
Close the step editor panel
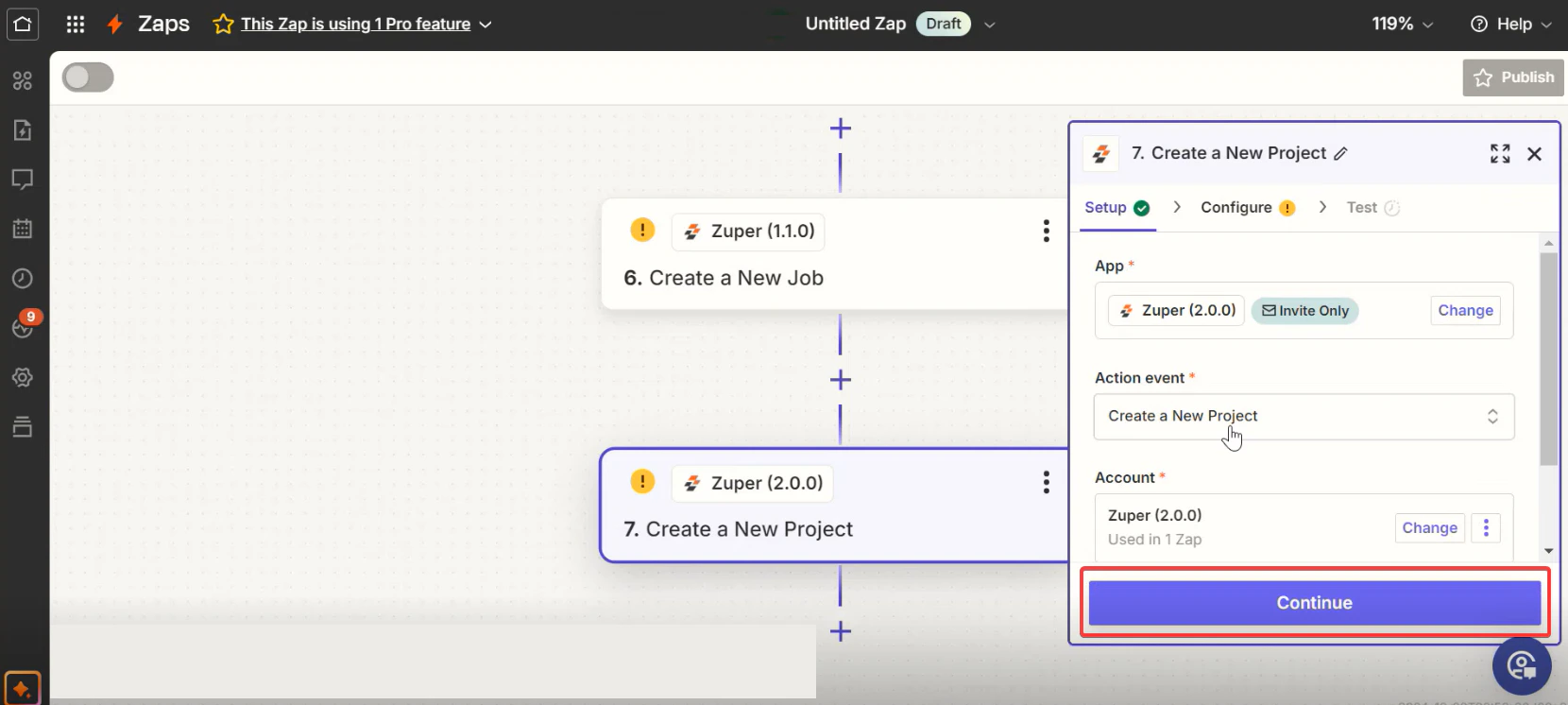(x=1534, y=153)
